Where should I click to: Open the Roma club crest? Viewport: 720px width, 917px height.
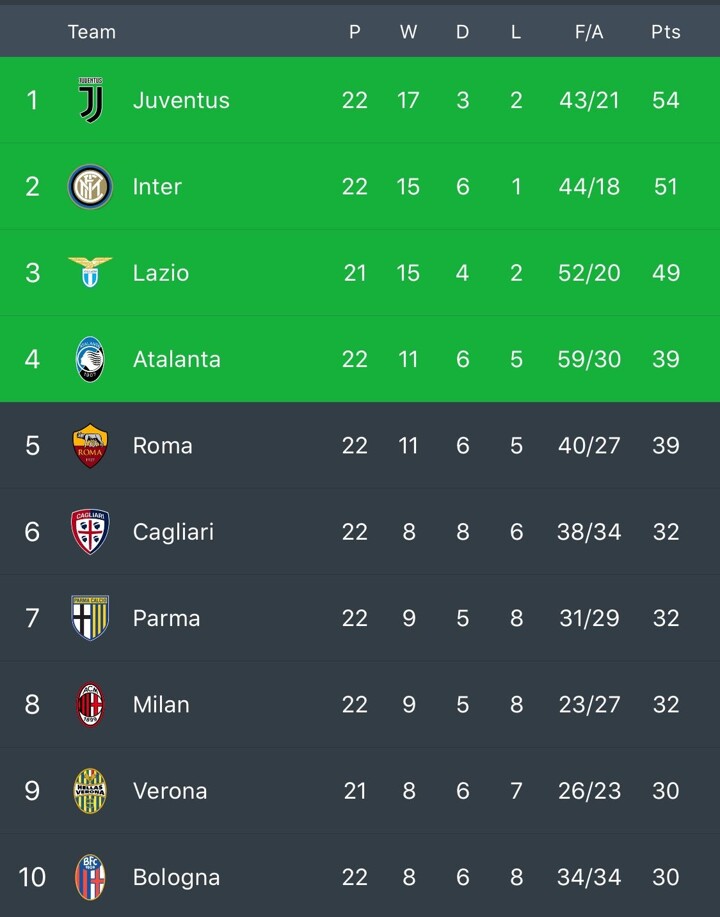pos(90,446)
